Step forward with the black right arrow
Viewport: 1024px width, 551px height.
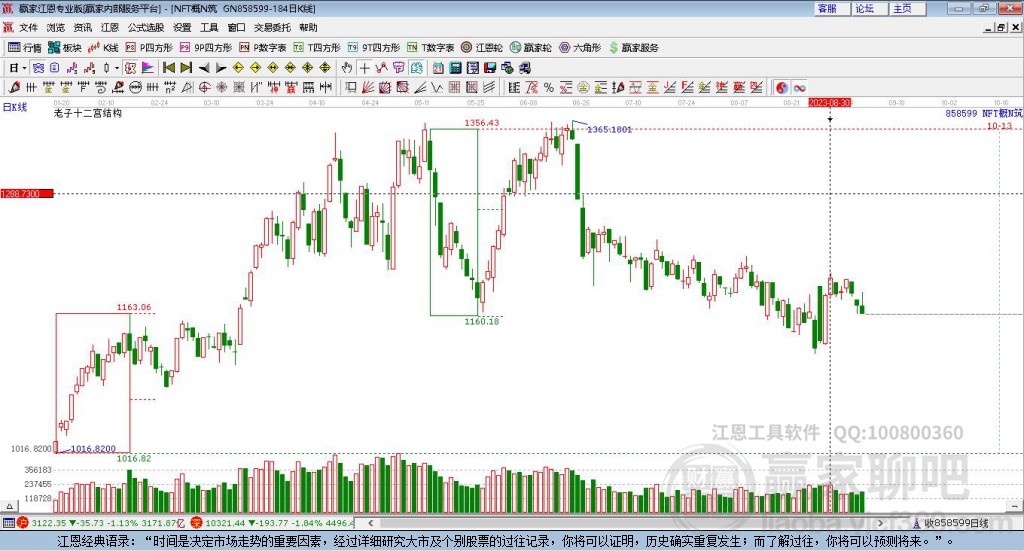(221, 68)
